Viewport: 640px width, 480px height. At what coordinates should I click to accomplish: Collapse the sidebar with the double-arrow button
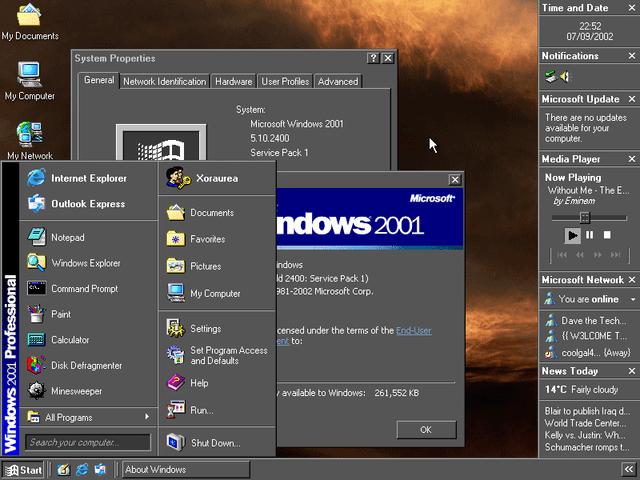coord(628,470)
